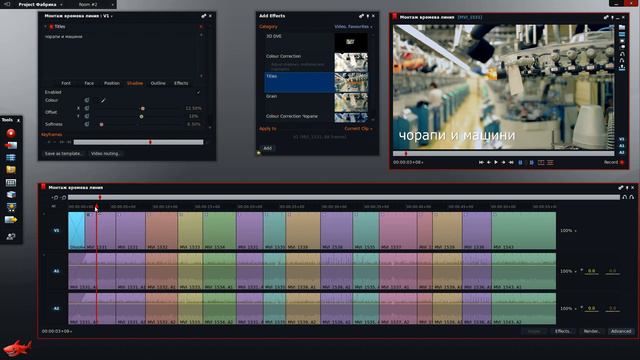This screenshot has height=360, width=640.
Task: Open the Video, Favourites category dropdown
Action: (x=353, y=27)
